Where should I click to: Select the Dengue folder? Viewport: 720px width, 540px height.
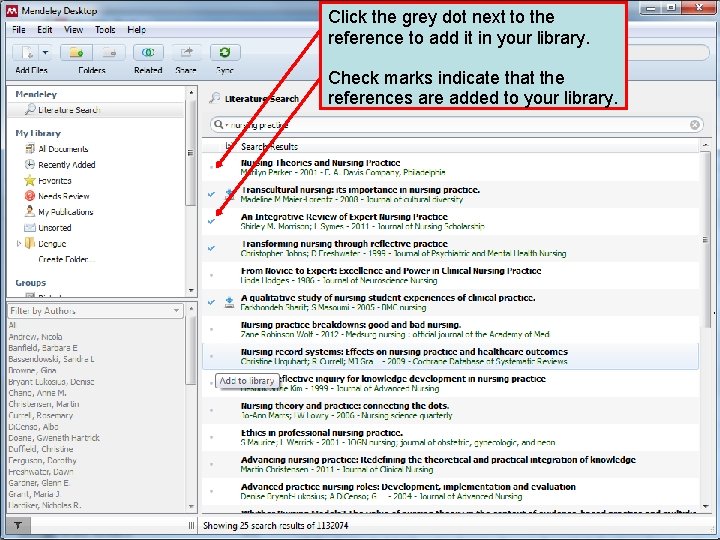[52, 244]
